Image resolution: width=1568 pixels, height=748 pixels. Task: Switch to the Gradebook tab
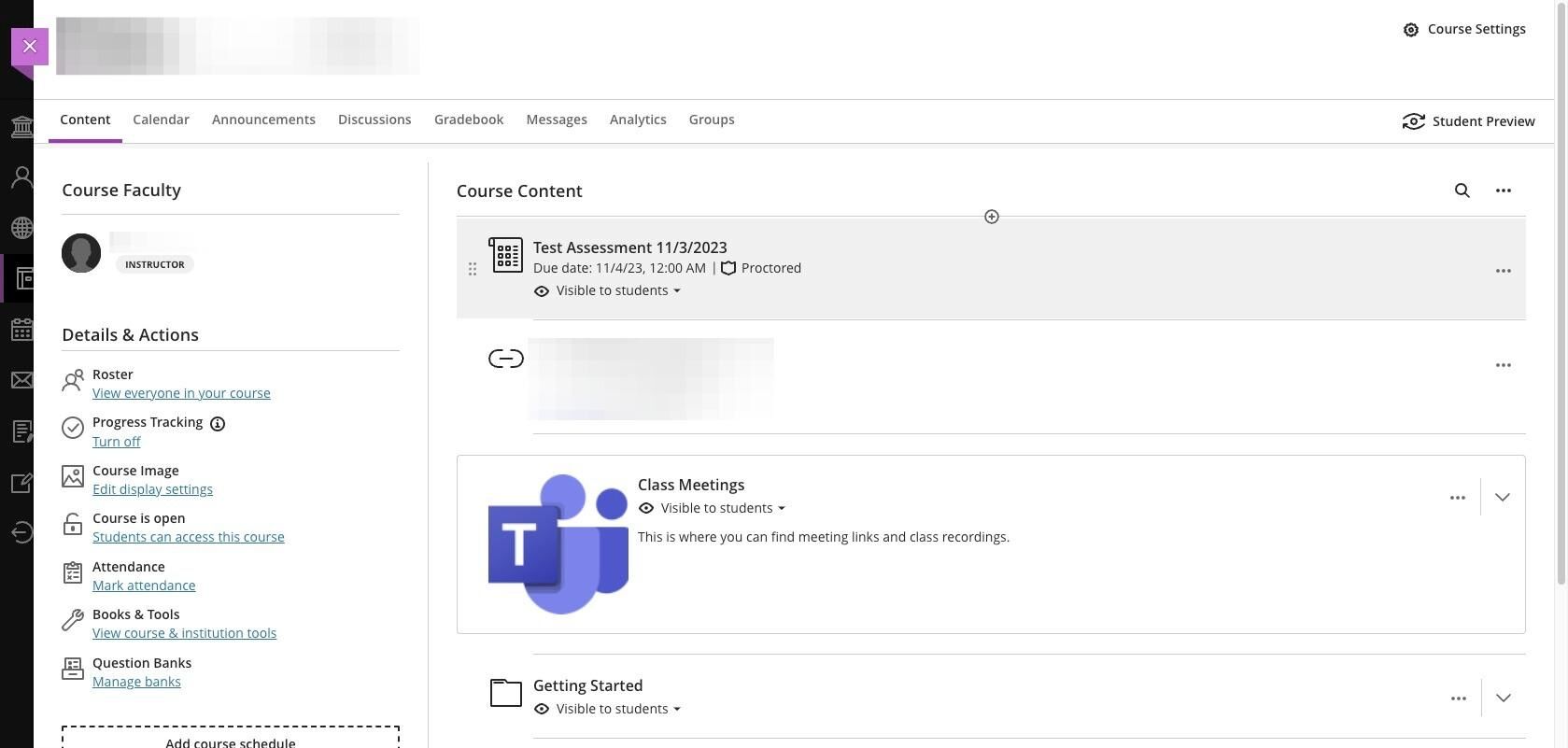[469, 120]
